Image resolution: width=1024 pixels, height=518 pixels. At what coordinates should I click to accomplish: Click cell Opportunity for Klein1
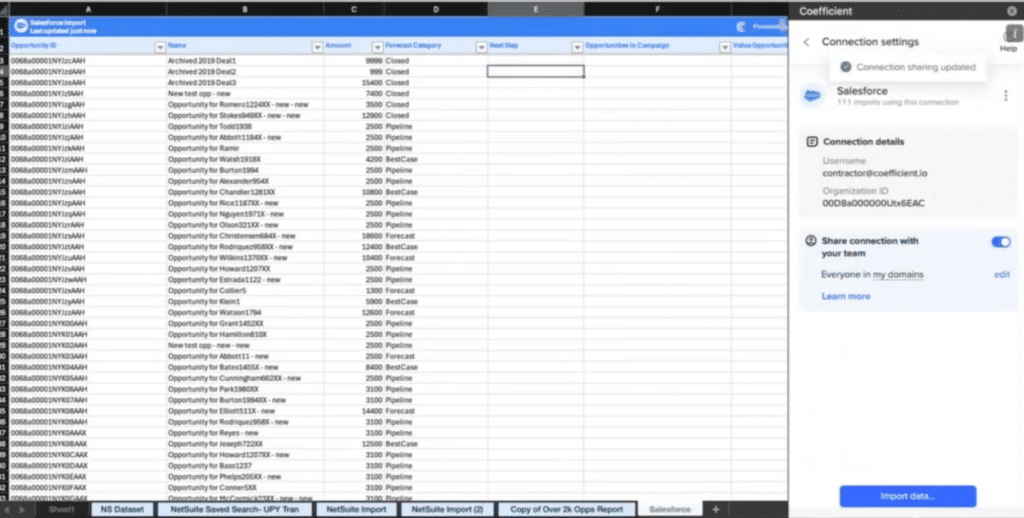(x=245, y=302)
